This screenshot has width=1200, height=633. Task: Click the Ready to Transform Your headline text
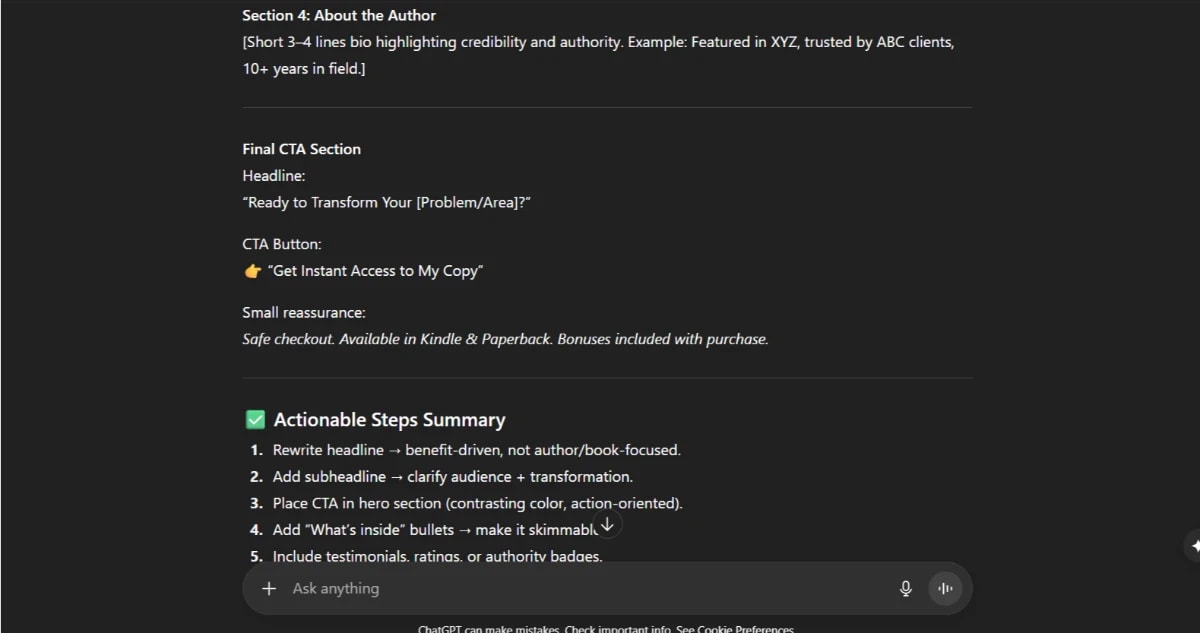(386, 201)
